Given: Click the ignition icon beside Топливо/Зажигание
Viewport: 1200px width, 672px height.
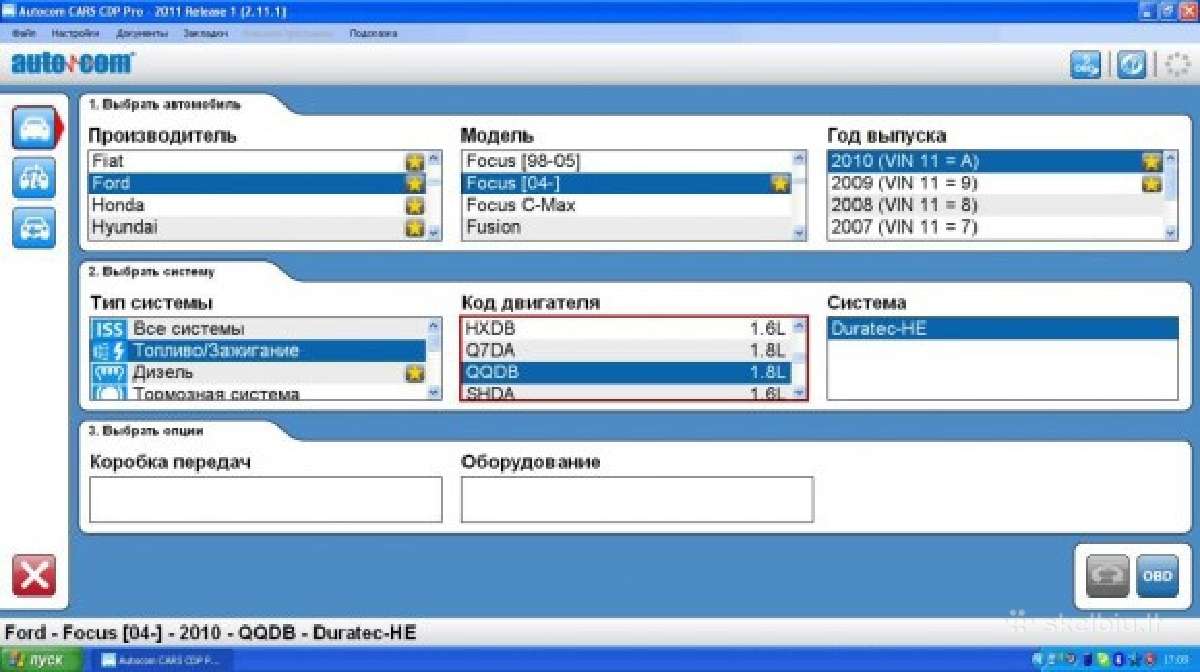Looking at the screenshot, I should (109, 351).
